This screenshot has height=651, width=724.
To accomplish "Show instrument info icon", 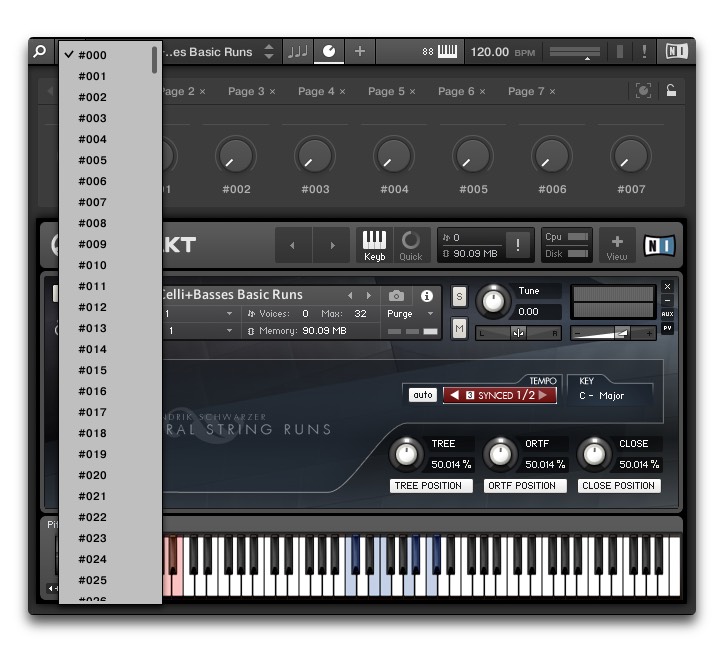I will [427, 295].
